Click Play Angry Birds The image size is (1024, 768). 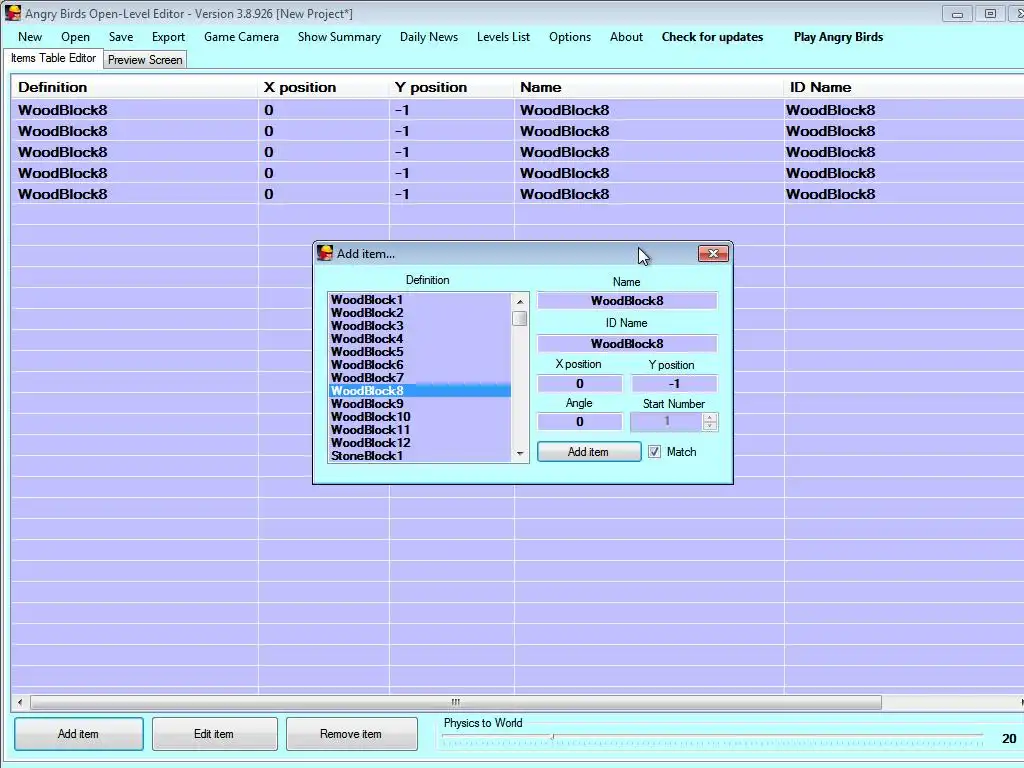coord(838,37)
